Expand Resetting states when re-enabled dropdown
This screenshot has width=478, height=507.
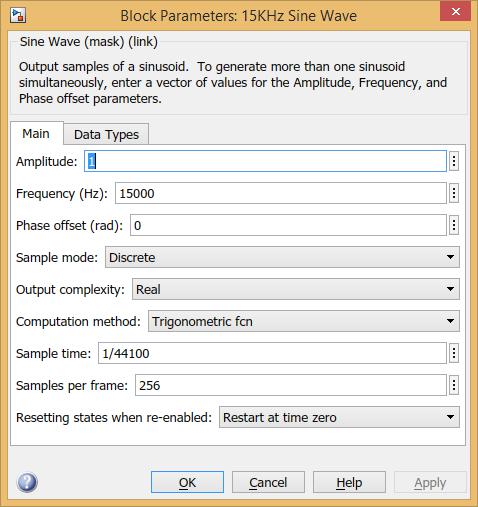tap(339, 417)
